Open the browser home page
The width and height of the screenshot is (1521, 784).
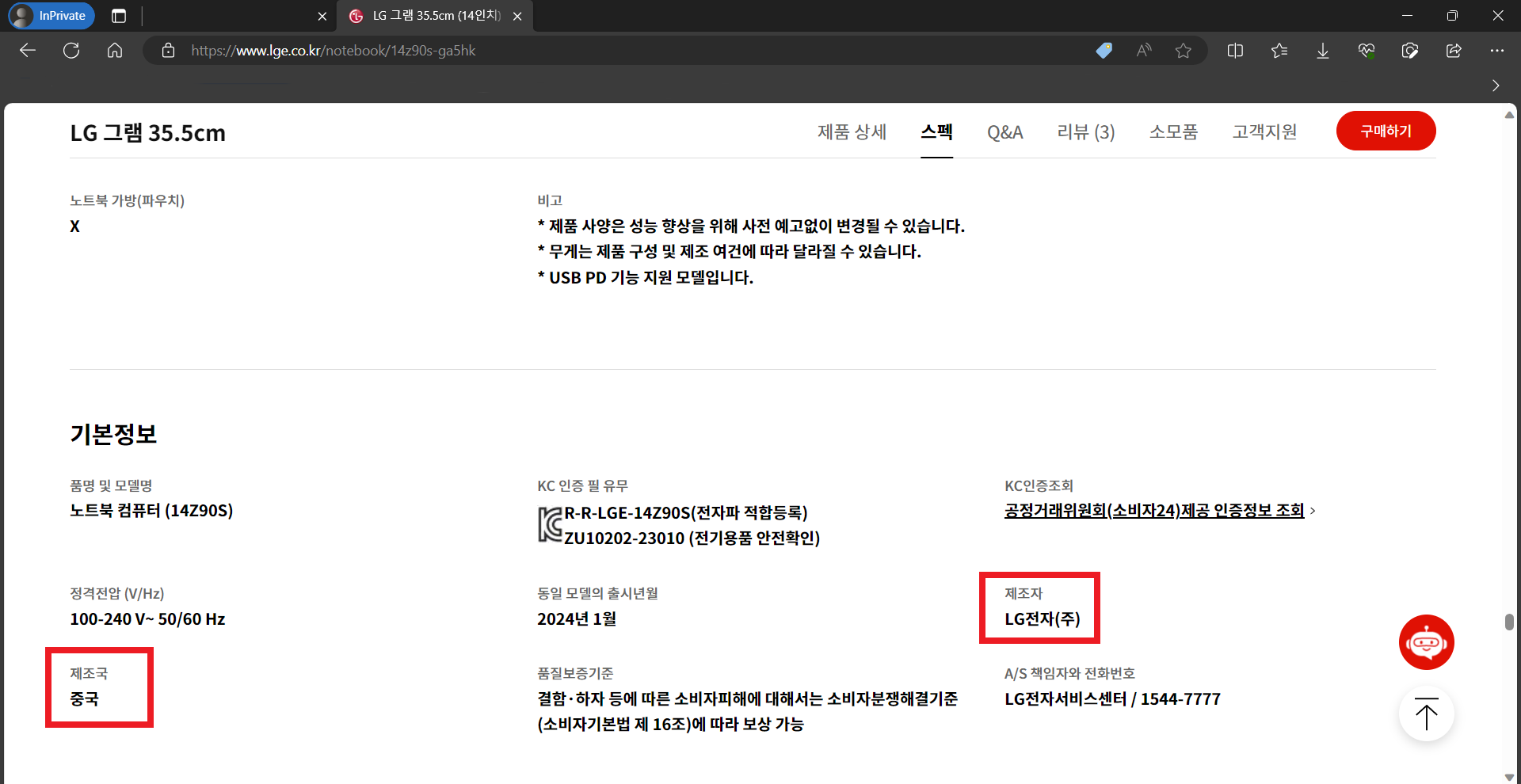(x=115, y=51)
